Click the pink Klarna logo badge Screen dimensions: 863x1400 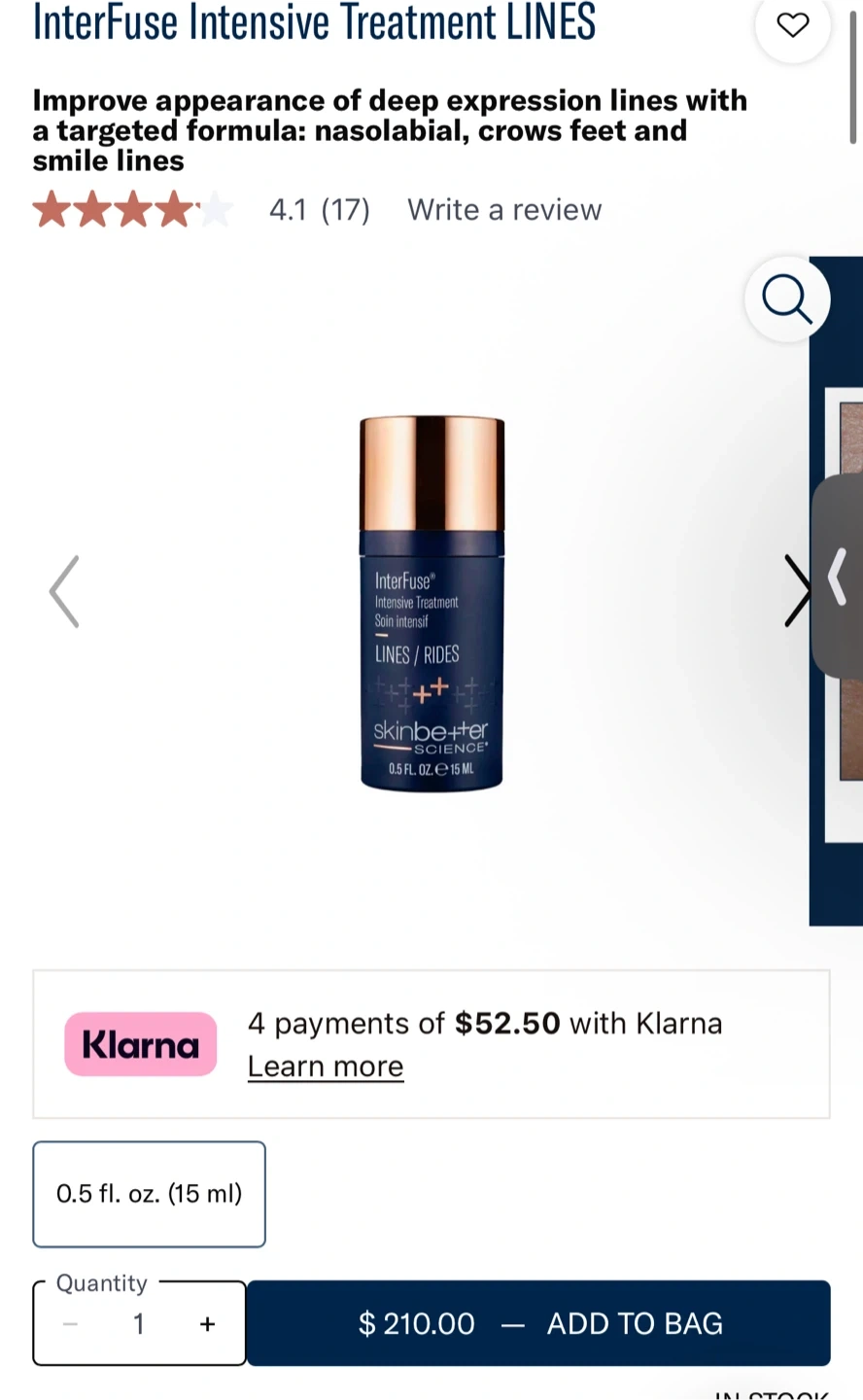(141, 1044)
